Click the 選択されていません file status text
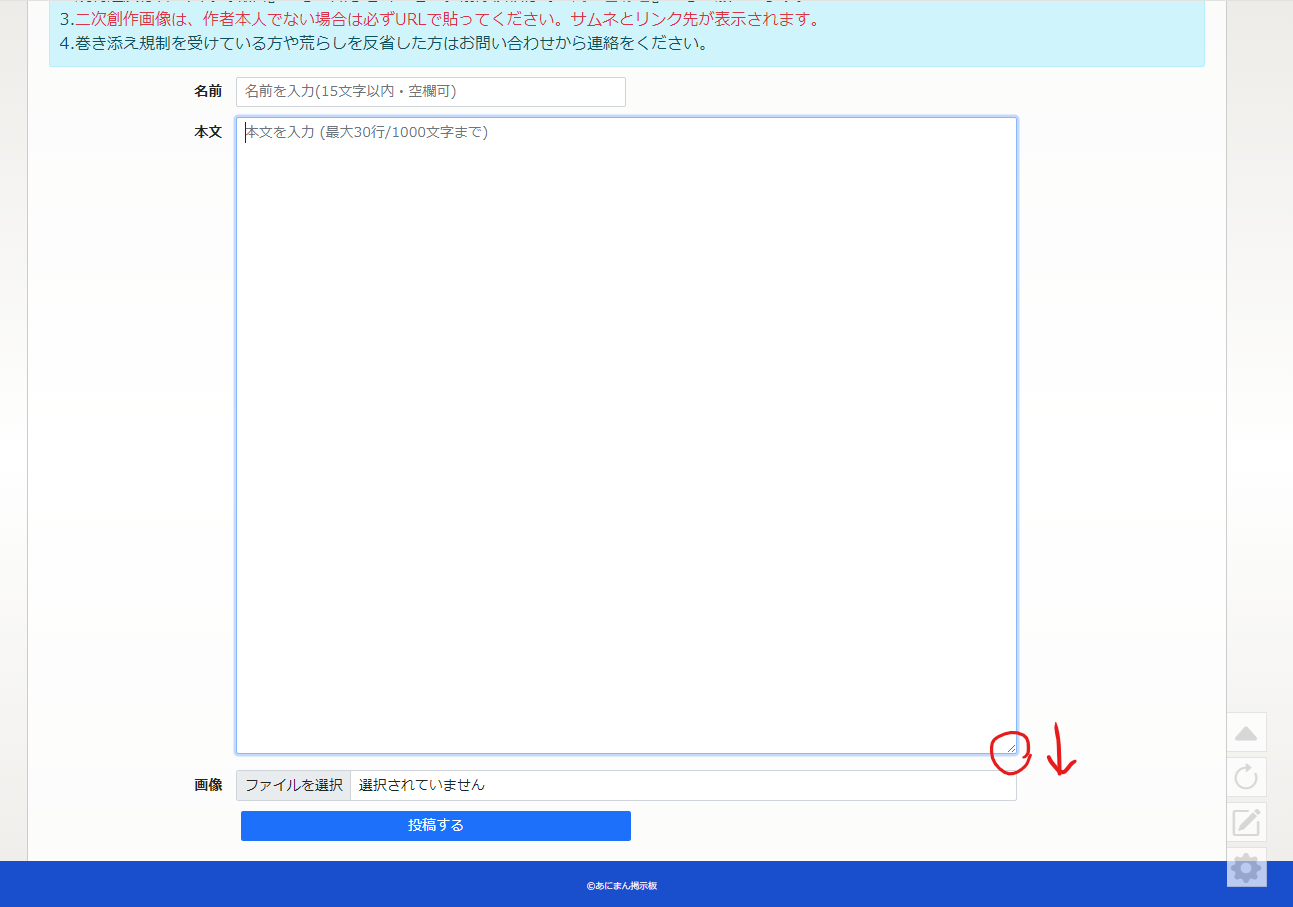 pyautogui.click(x=422, y=785)
